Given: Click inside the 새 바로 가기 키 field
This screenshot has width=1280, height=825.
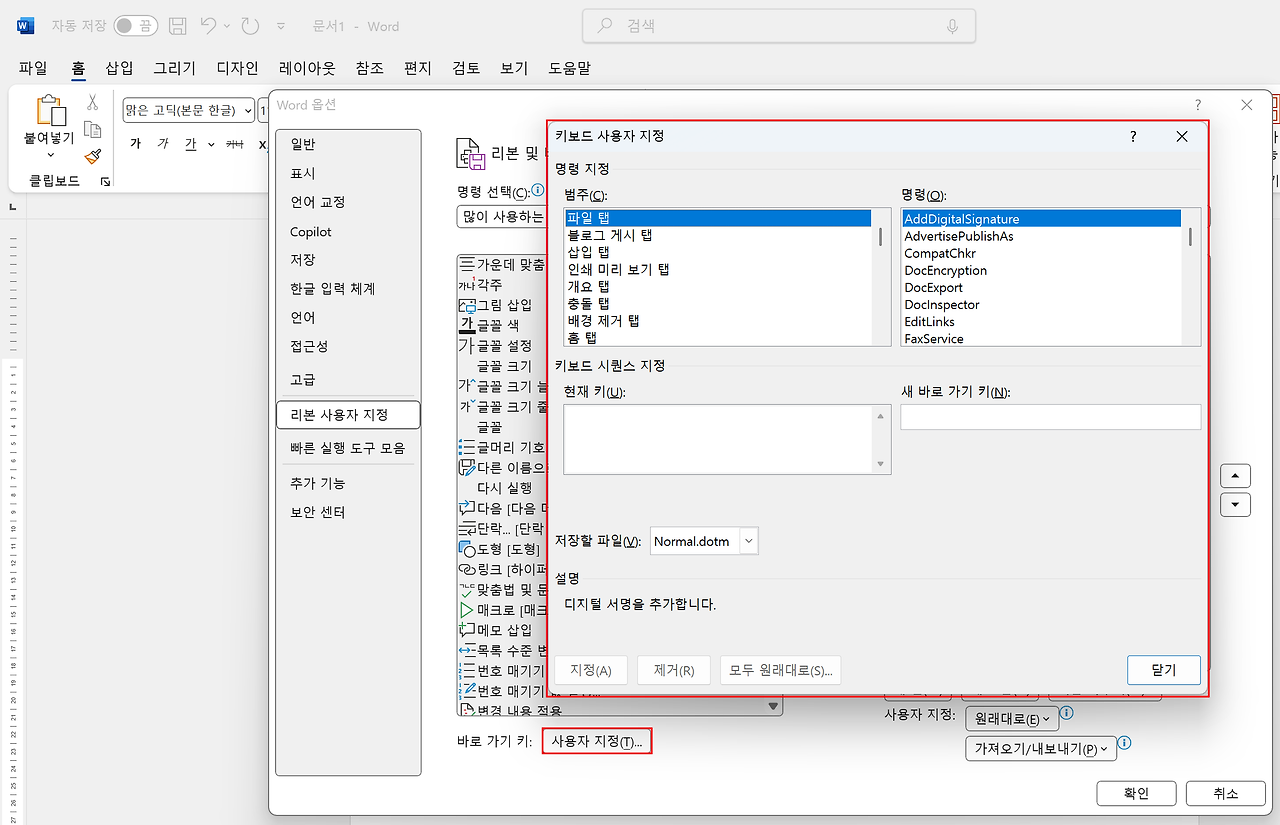Looking at the screenshot, I should coord(1050,417).
